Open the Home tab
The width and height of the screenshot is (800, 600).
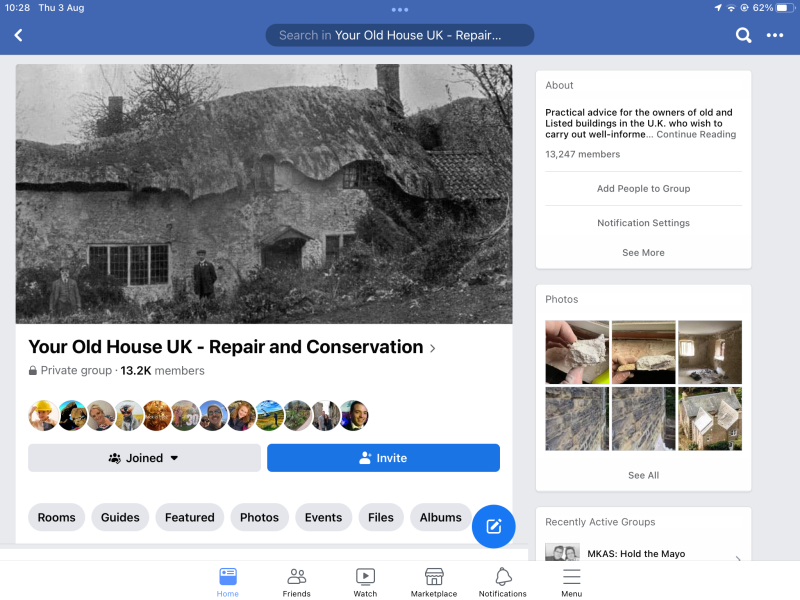click(228, 583)
